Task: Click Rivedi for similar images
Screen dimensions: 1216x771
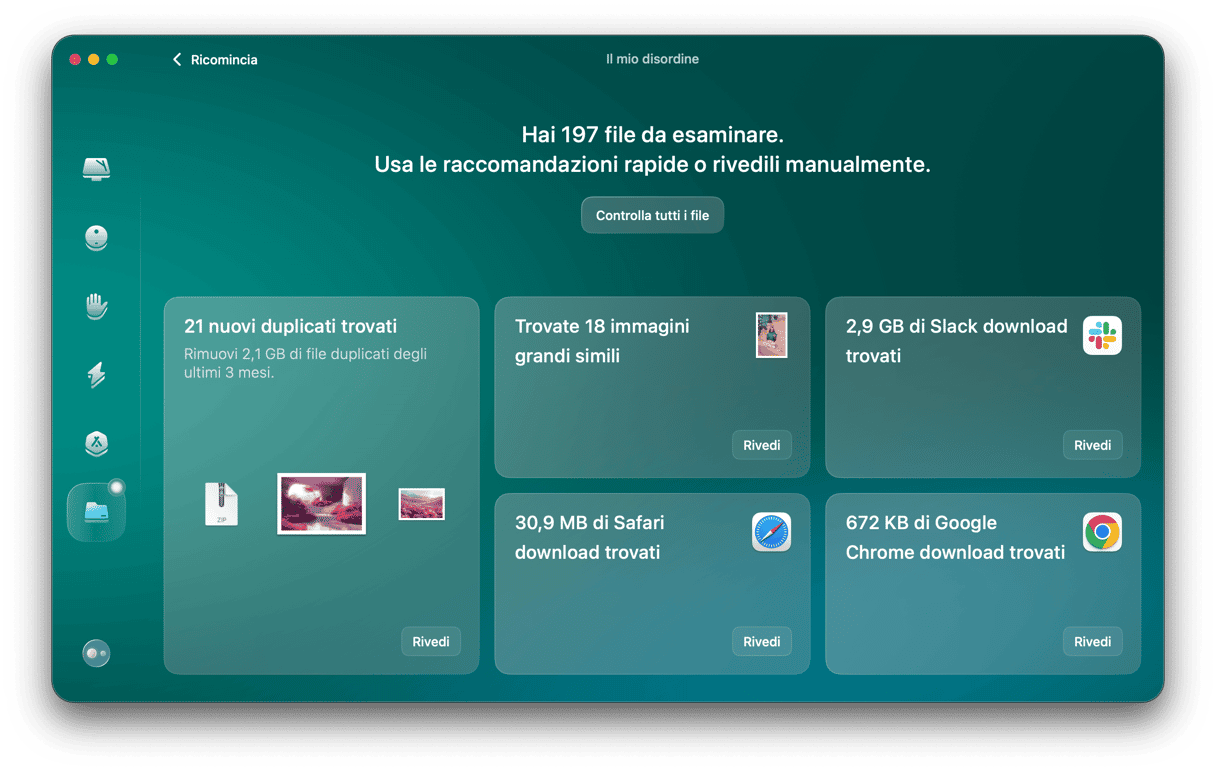Action: (x=761, y=445)
